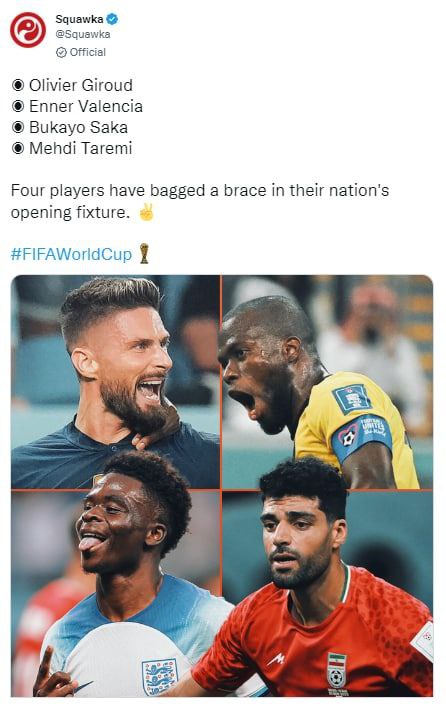
Task: Open the photo of player in red jersey
Action: coord(327,593)
